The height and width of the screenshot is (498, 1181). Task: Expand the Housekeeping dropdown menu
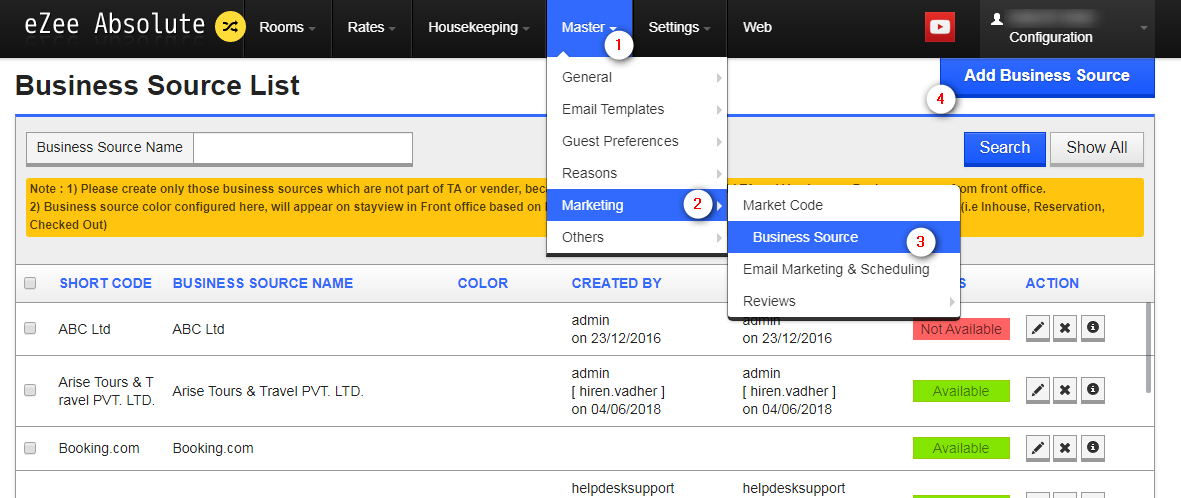[x=479, y=28]
